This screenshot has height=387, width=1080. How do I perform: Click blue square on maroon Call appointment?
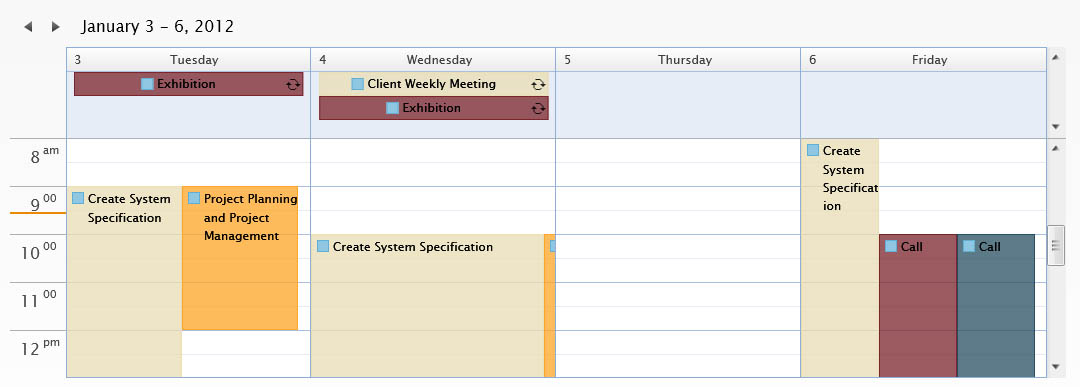pos(891,246)
